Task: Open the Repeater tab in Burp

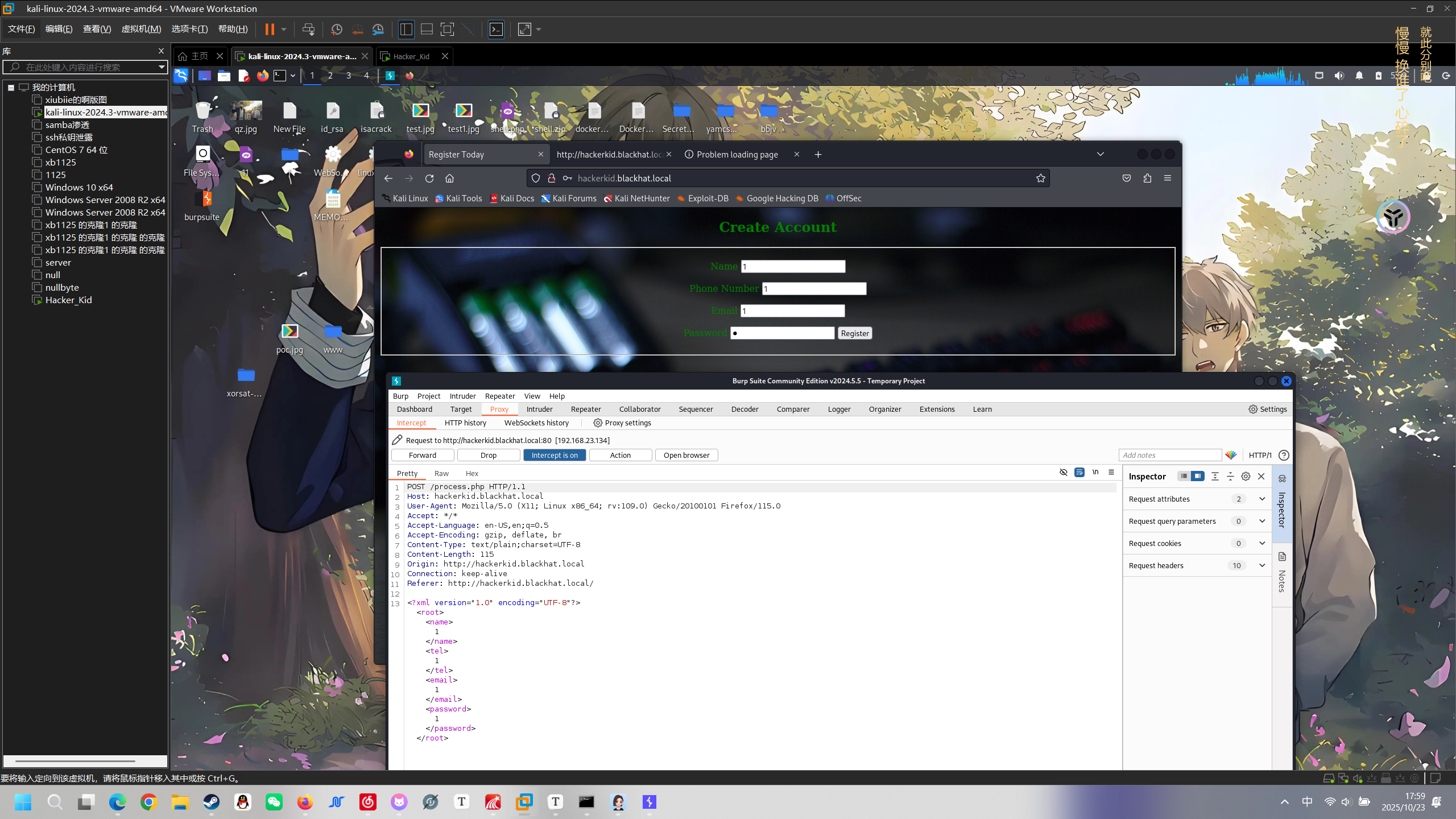Action: coord(585,409)
